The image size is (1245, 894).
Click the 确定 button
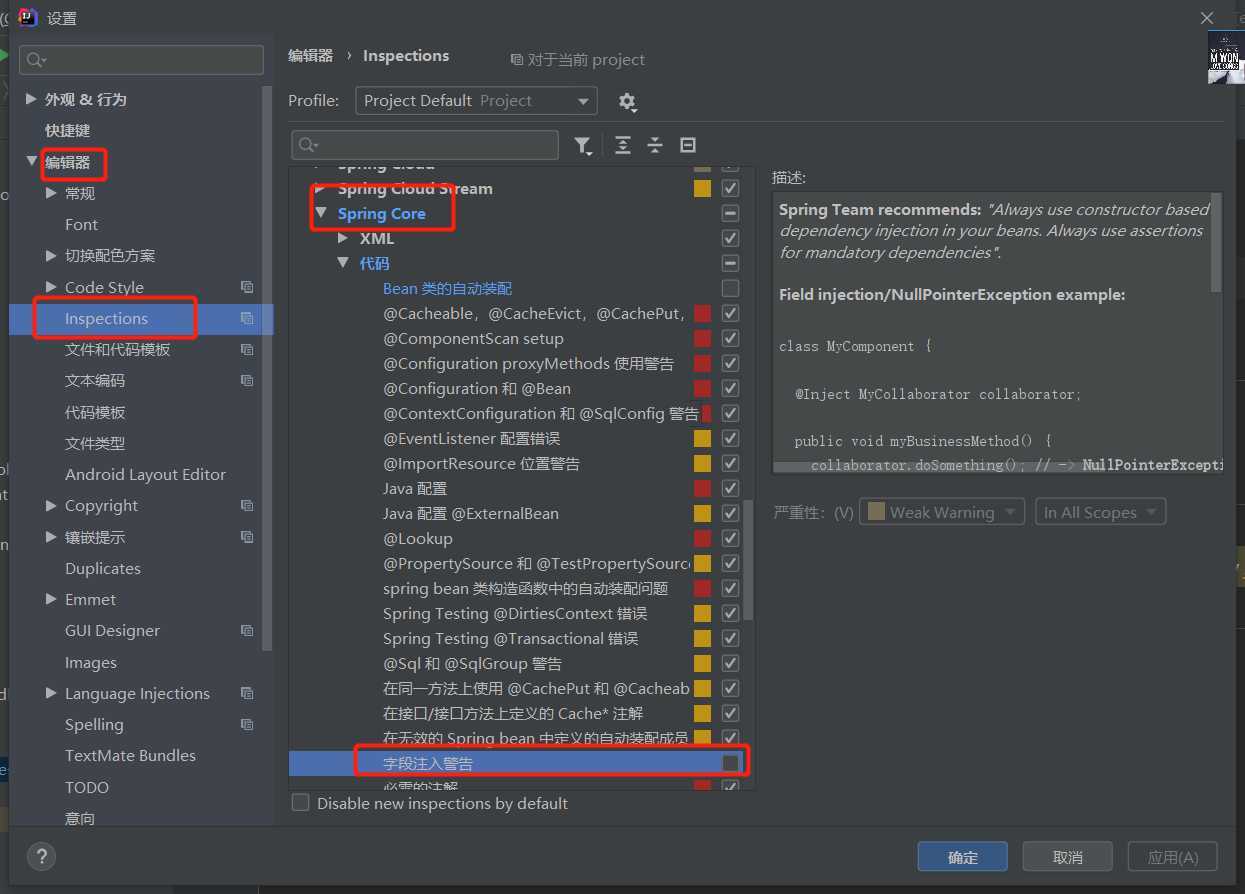pyautogui.click(x=963, y=857)
